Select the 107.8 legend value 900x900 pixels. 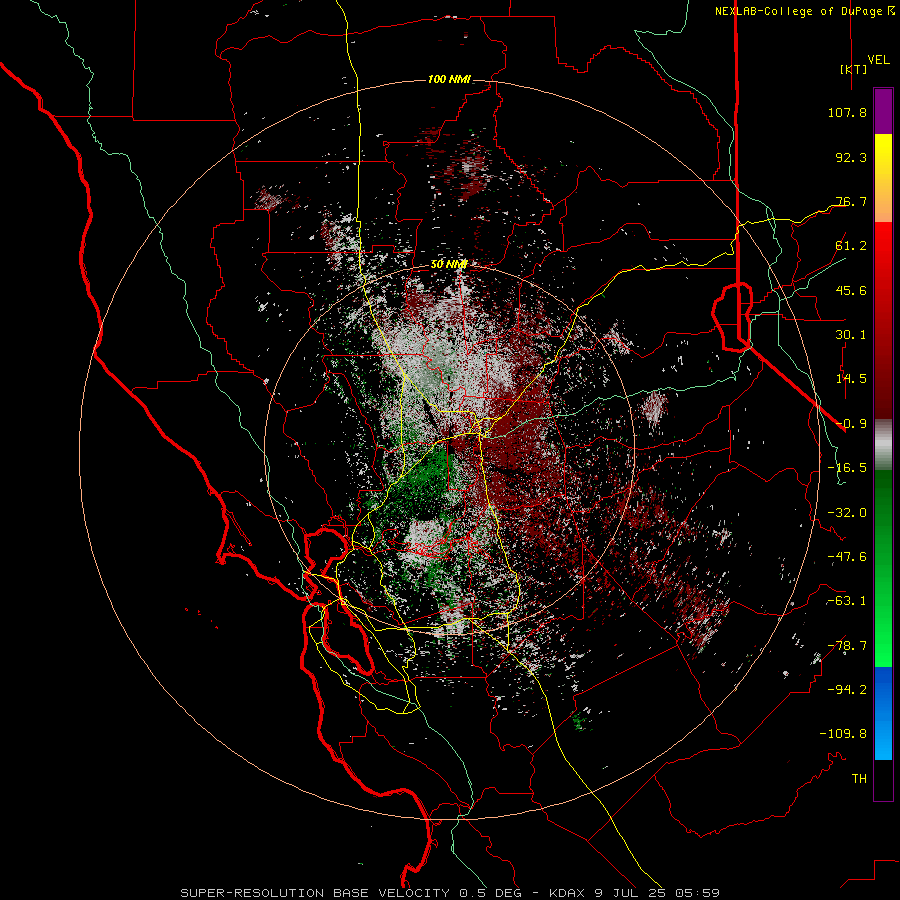tap(847, 112)
